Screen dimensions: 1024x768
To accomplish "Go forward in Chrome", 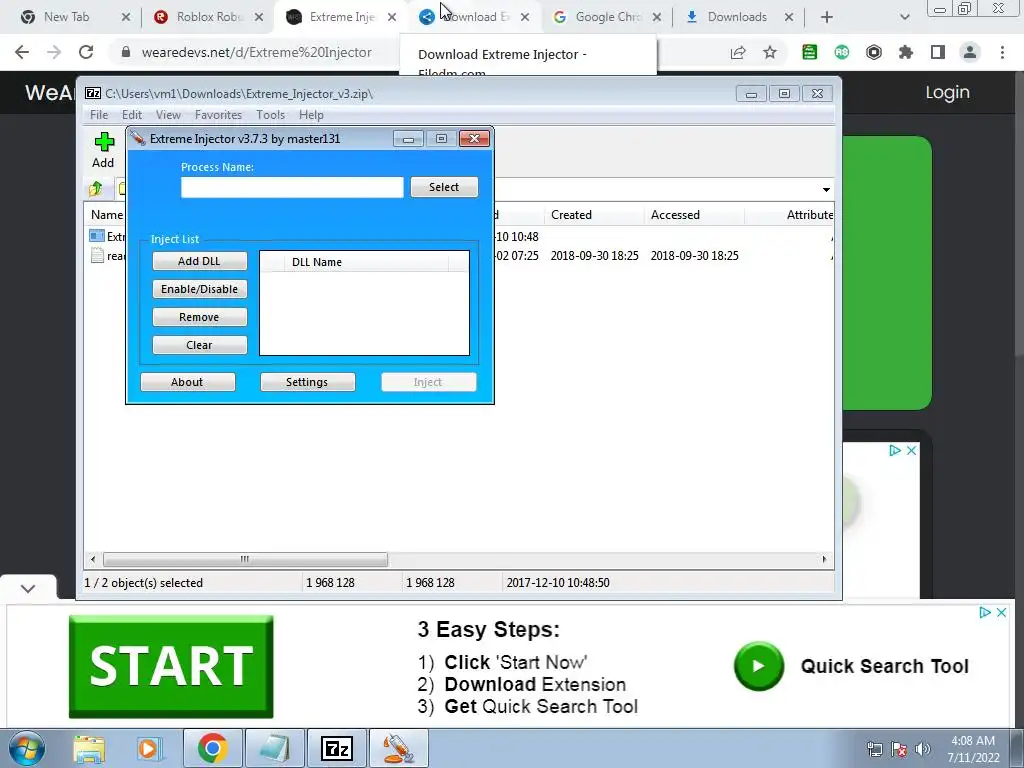I will click(54, 52).
